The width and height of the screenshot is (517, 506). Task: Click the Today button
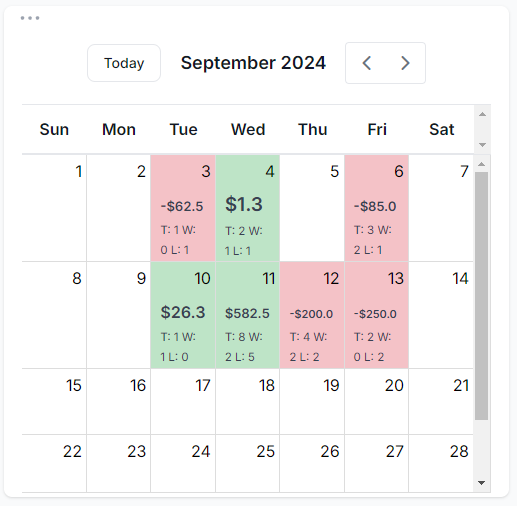coord(124,63)
